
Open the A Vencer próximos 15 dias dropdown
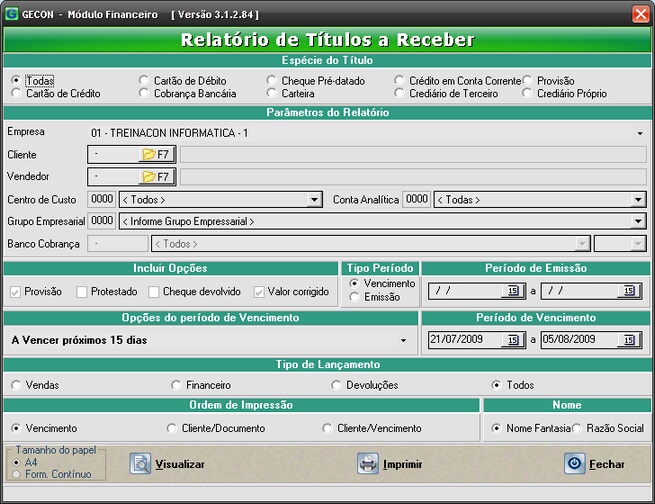coord(402,341)
